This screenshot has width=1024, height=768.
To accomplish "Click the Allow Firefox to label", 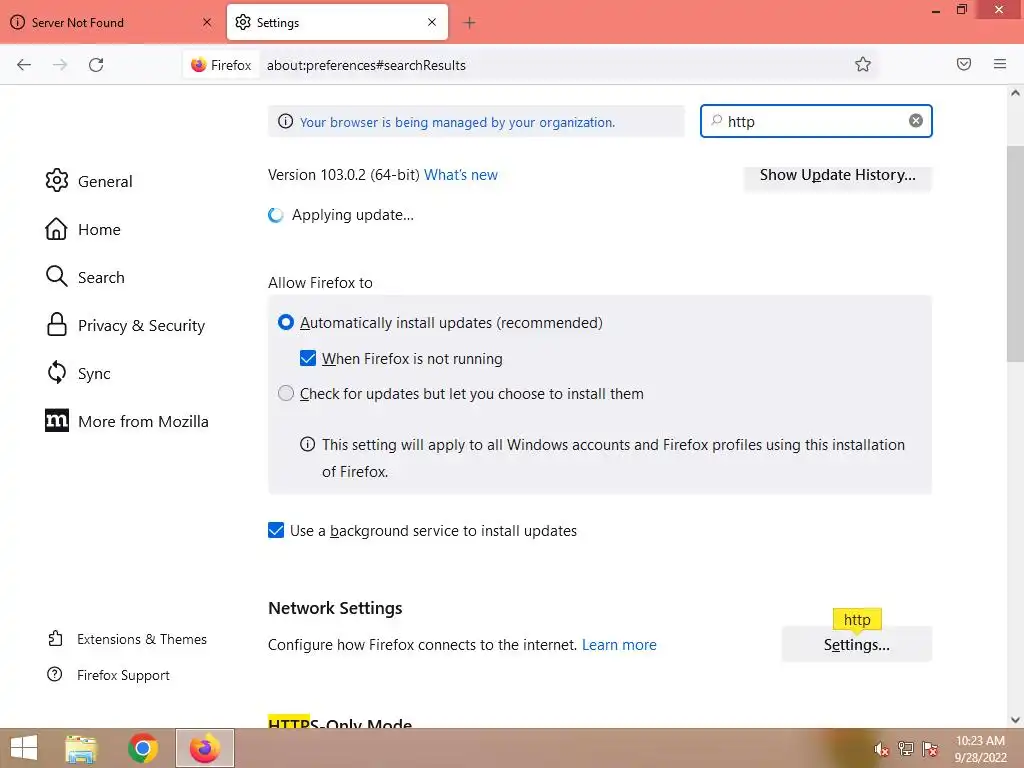I will (320, 283).
